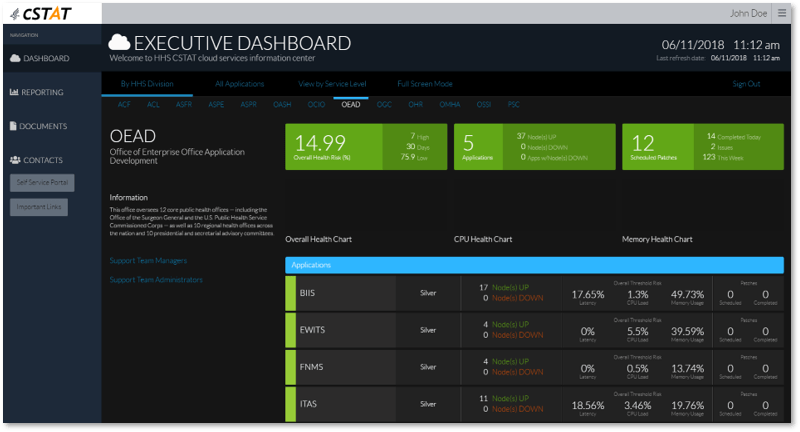This screenshot has width=800, height=432.
Task: Click the 14.99 Overall Health Risk tile
Action: click(366, 147)
